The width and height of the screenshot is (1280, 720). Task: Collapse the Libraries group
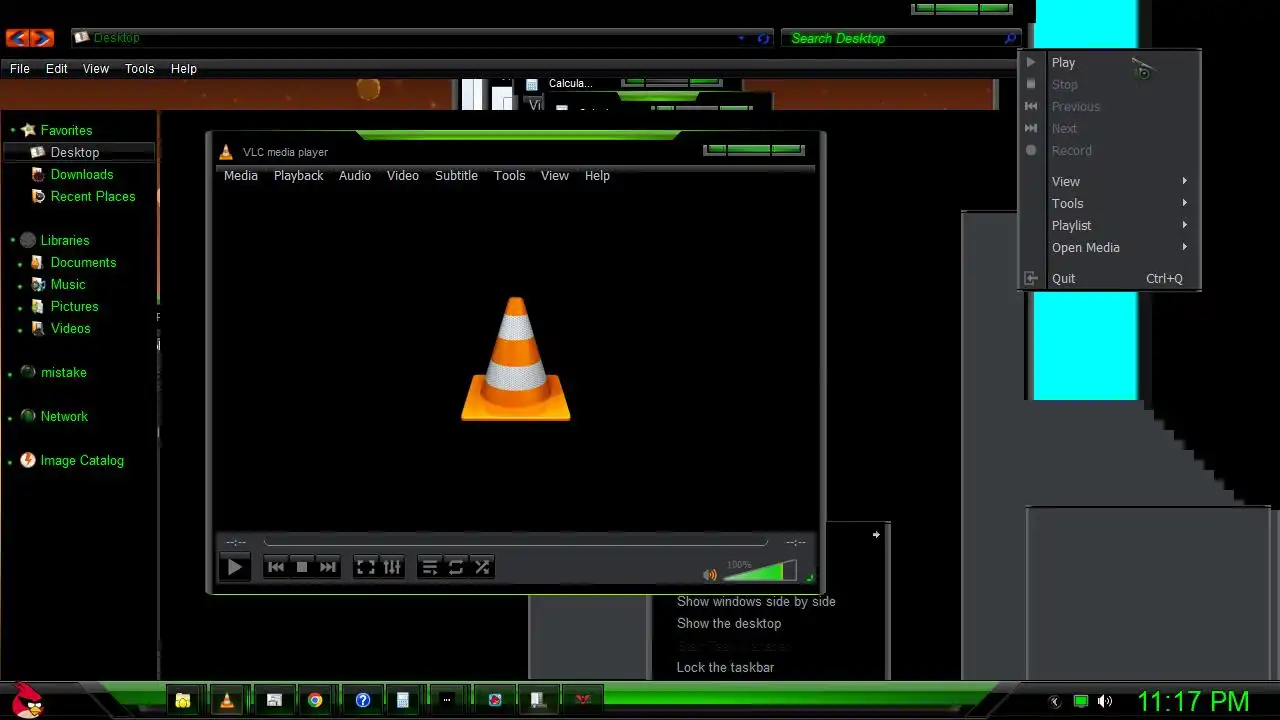[x=12, y=241]
